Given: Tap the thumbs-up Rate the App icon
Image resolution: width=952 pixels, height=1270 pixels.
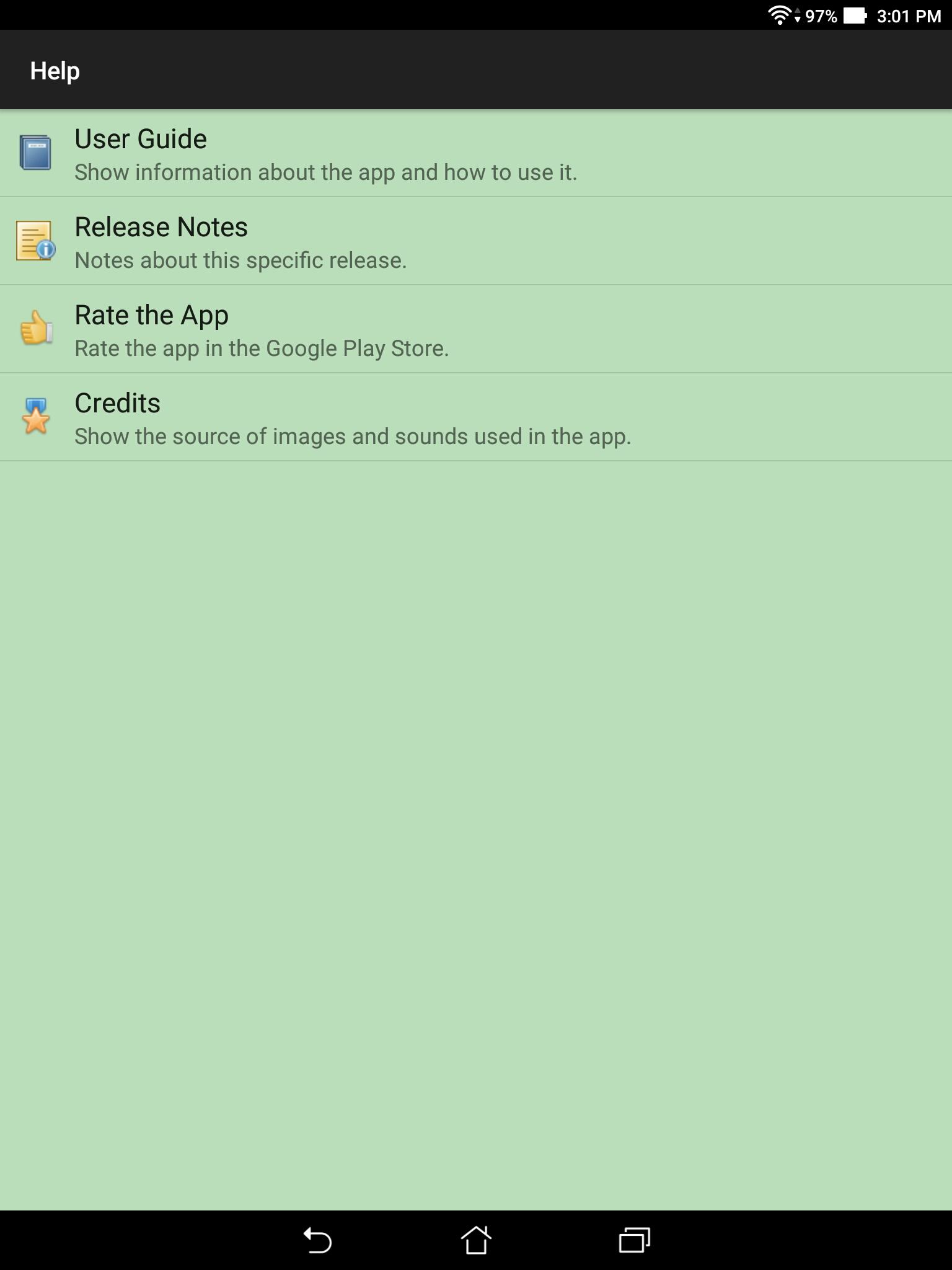Looking at the screenshot, I should [x=35, y=328].
